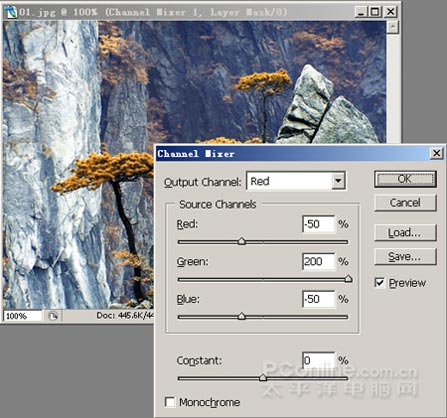Minimize the 01.jpg document window

pyautogui.click(x=360, y=12)
